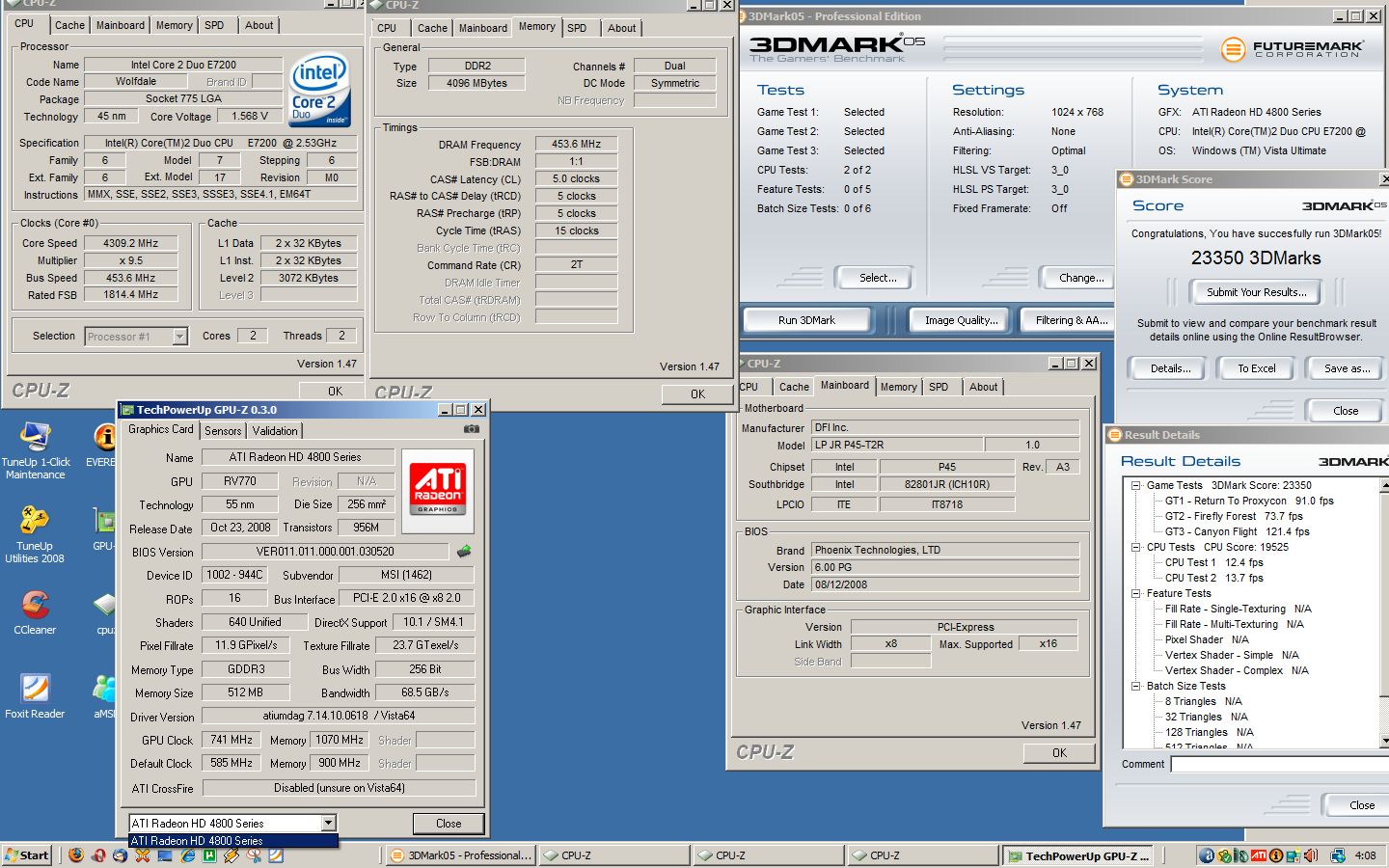
Task: Click the Futuremark Corporation logo
Action: coord(1293,48)
